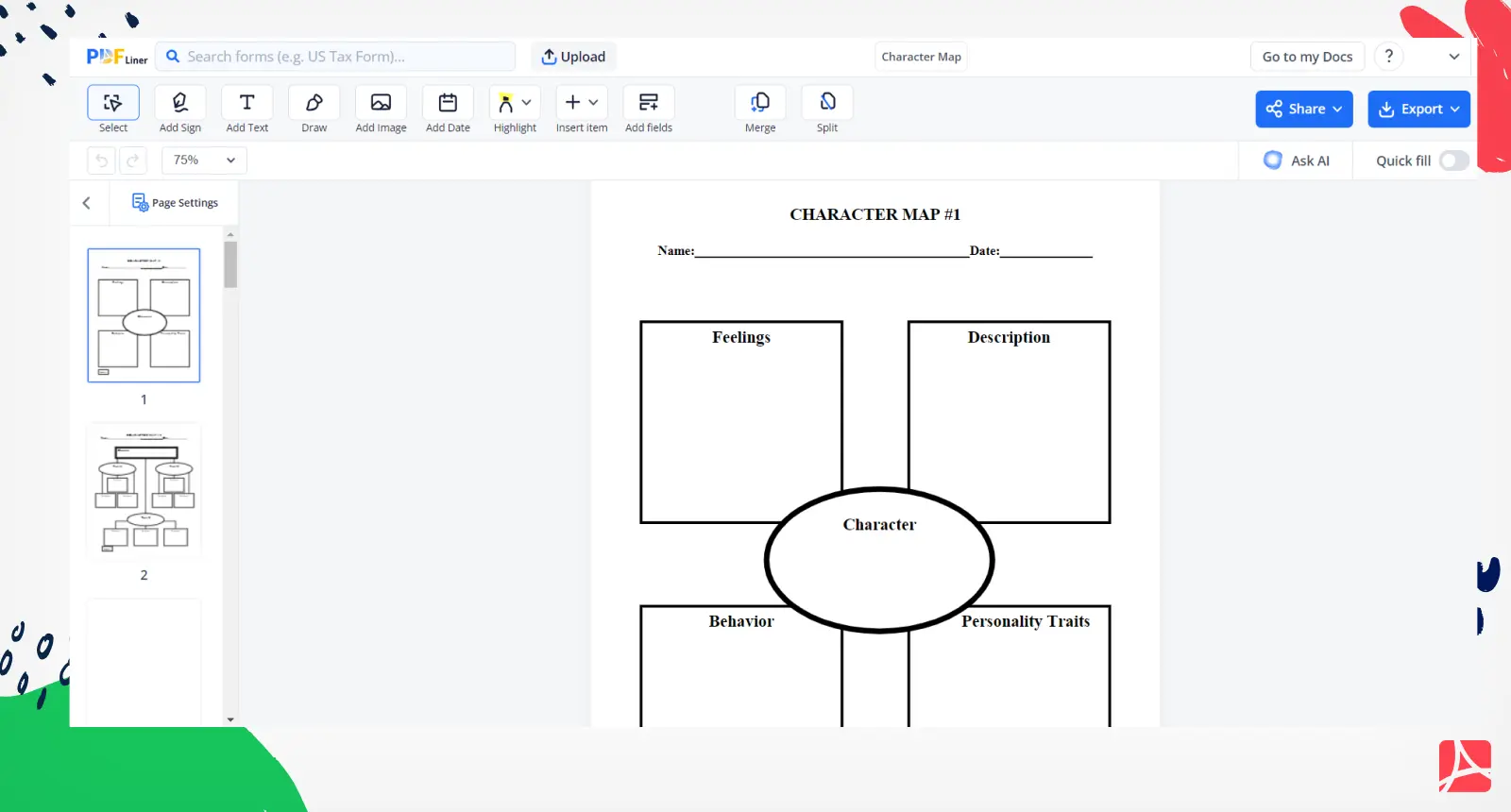Redo the last action
Viewport: 1511px width, 812px height.
(133, 161)
